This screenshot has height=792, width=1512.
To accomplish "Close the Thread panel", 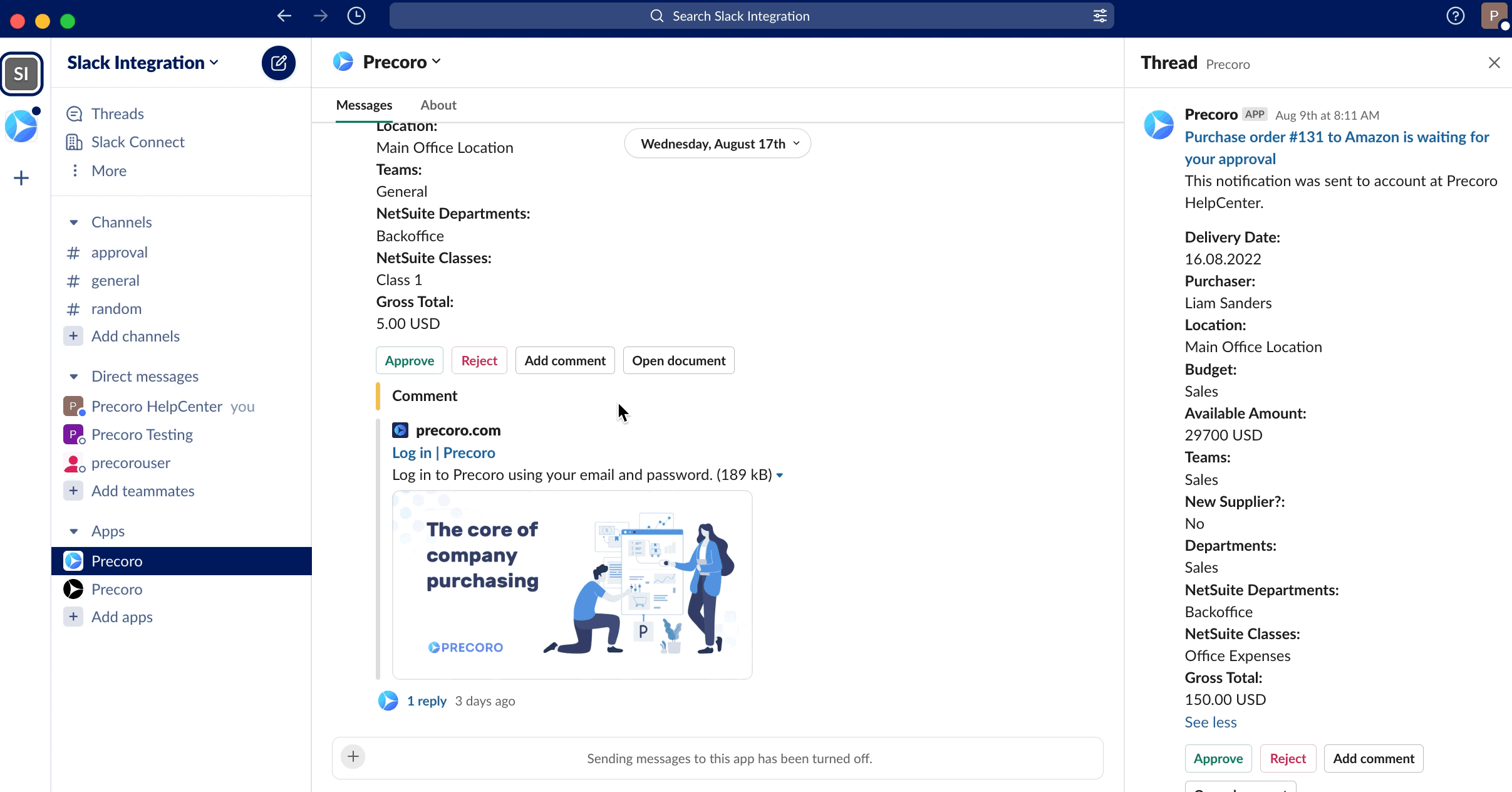I will click(x=1494, y=63).
